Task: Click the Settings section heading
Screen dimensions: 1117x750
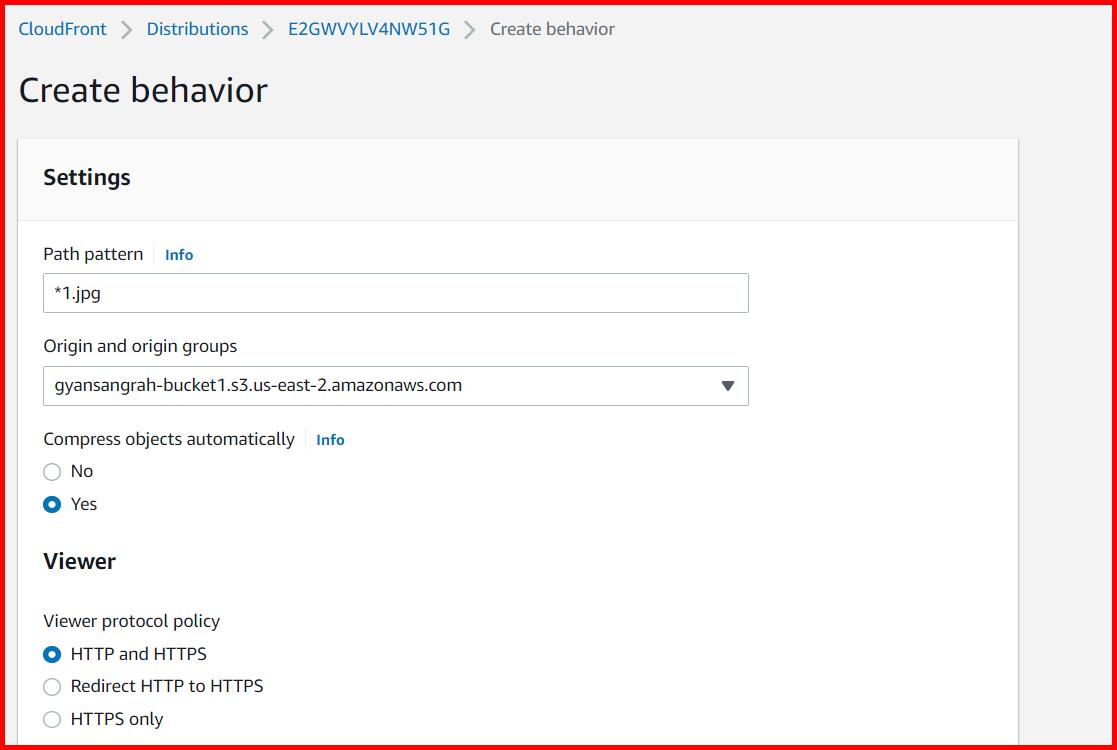Action: pyautogui.click(x=87, y=177)
